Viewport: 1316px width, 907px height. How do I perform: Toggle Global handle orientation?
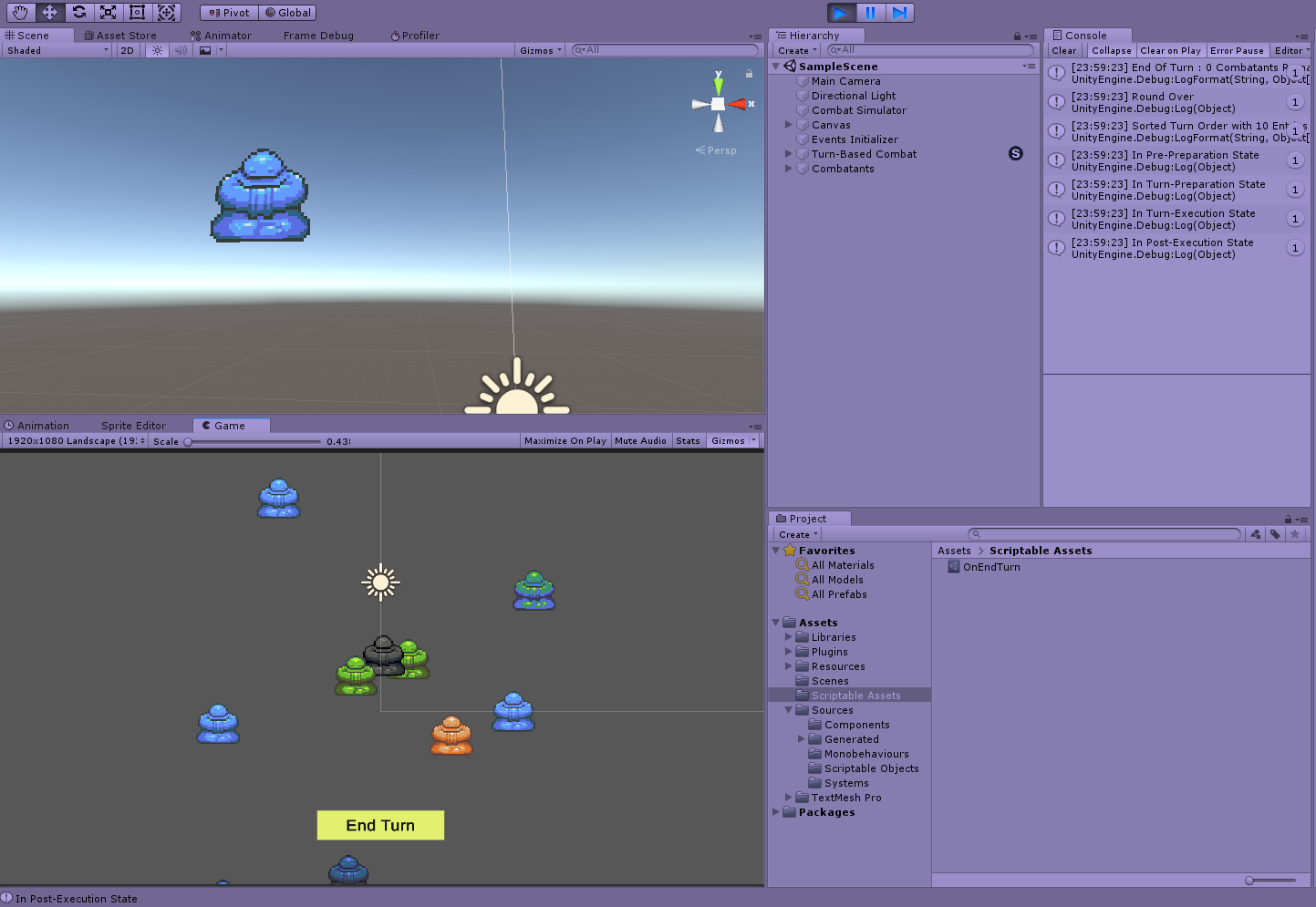tap(287, 12)
